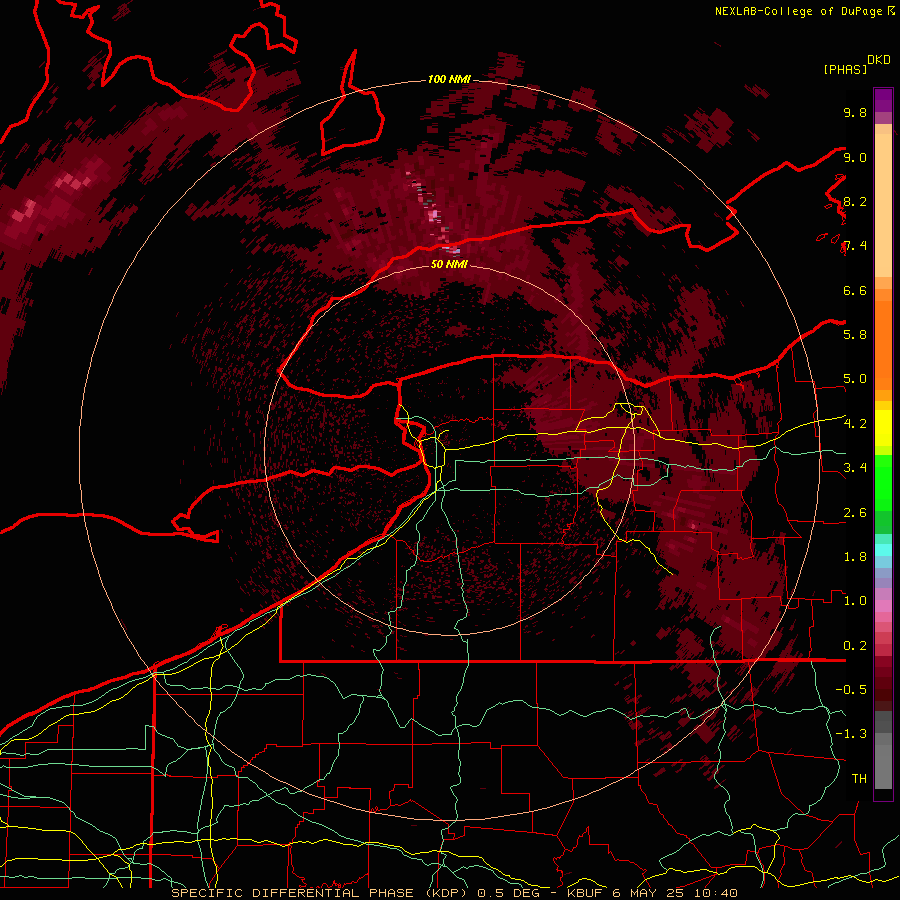Screen dimensions: 900x900
Task: Select the 1.0 scale value
Action: (855, 601)
